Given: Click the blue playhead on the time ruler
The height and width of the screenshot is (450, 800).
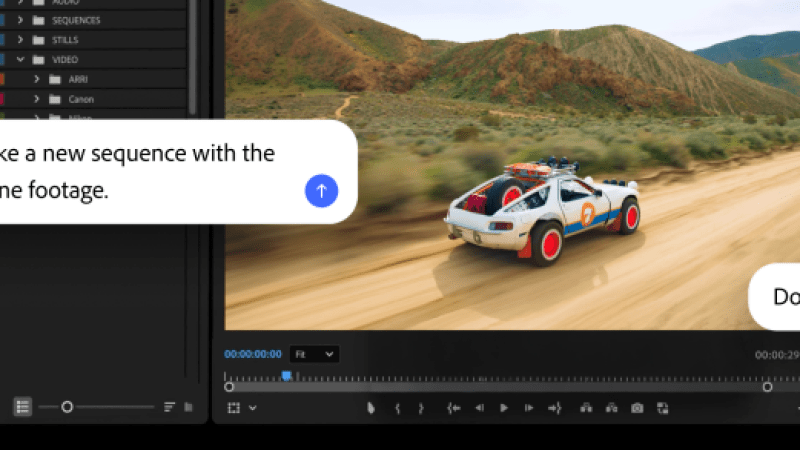Looking at the screenshot, I should pyautogui.click(x=286, y=376).
